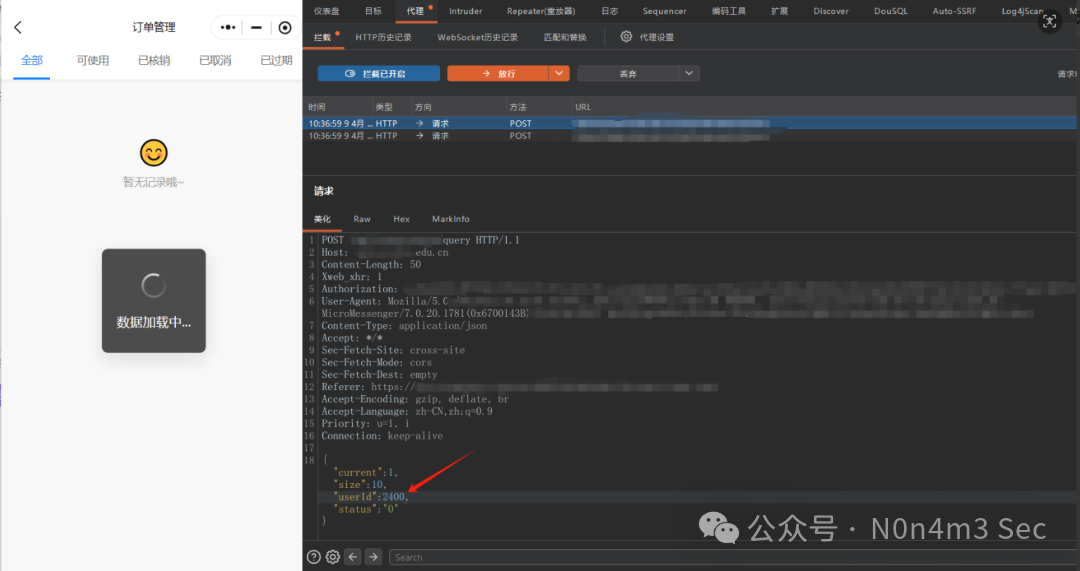The image size is (1080, 571).
Task: Click the "size":10 line in body
Action: (360, 485)
